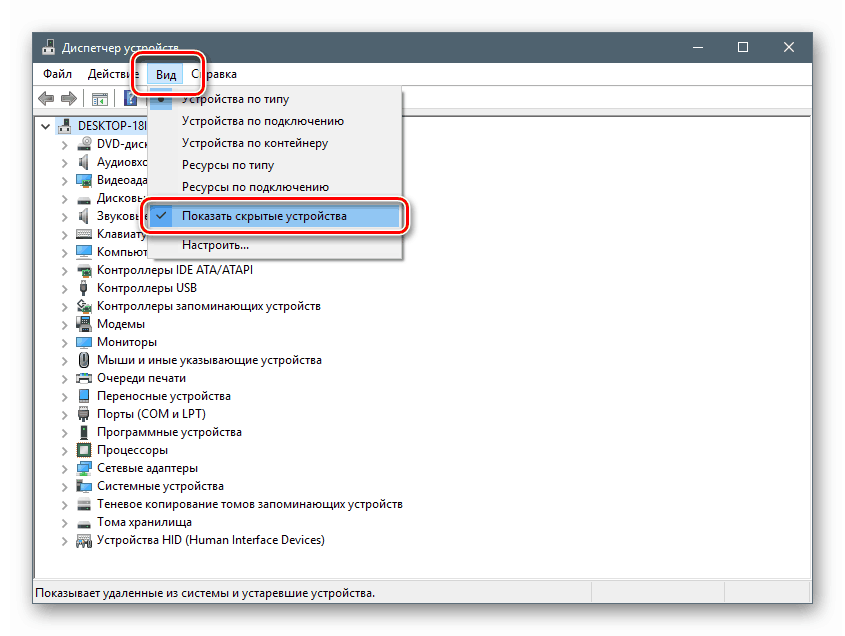The width and height of the screenshot is (845, 636).
Task: Open the Файл menu
Action: click(58, 74)
